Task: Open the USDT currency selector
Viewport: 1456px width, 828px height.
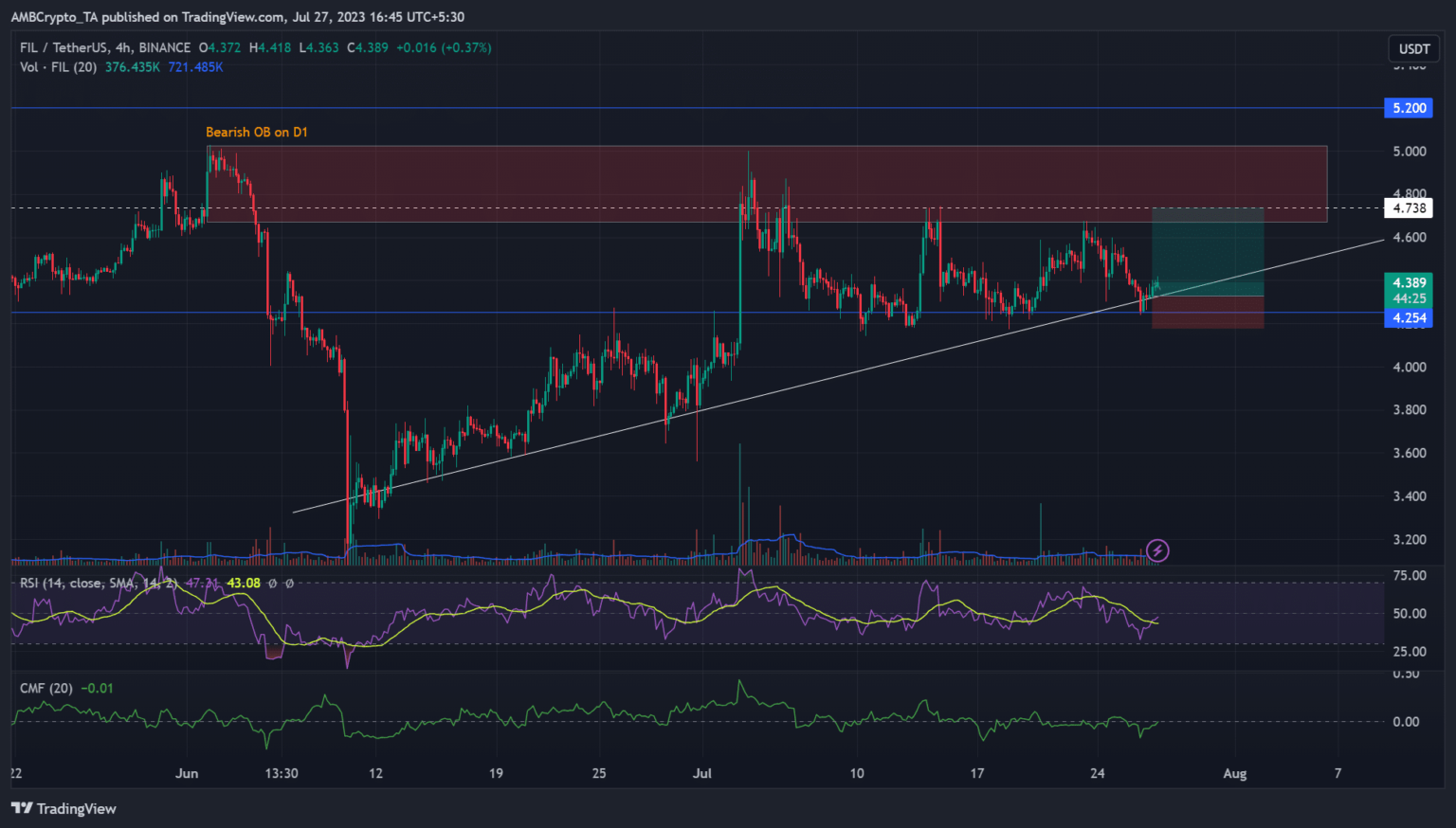Action: pyautogui.click(x=1413, y=48)
